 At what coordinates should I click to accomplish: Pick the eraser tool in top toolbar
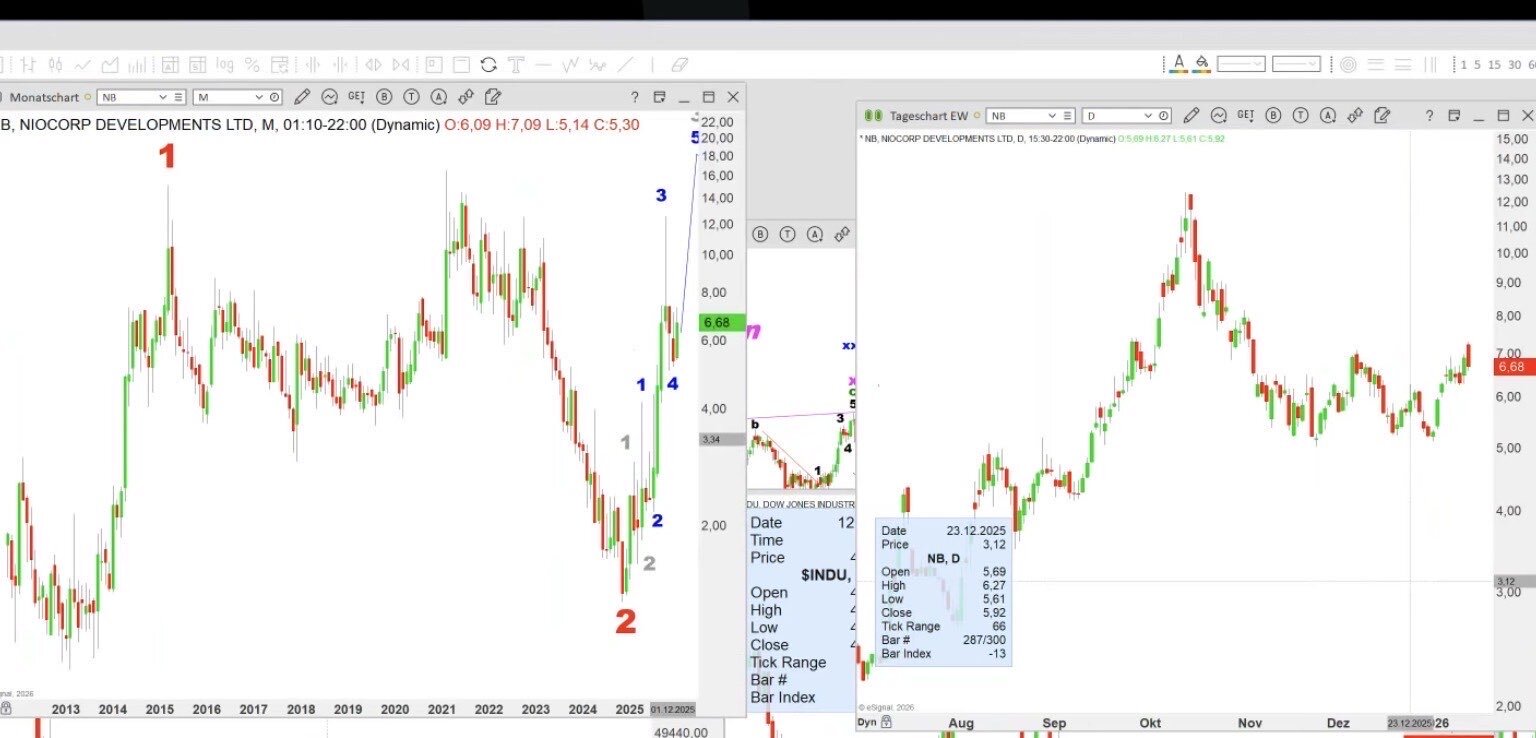point(680,65)
